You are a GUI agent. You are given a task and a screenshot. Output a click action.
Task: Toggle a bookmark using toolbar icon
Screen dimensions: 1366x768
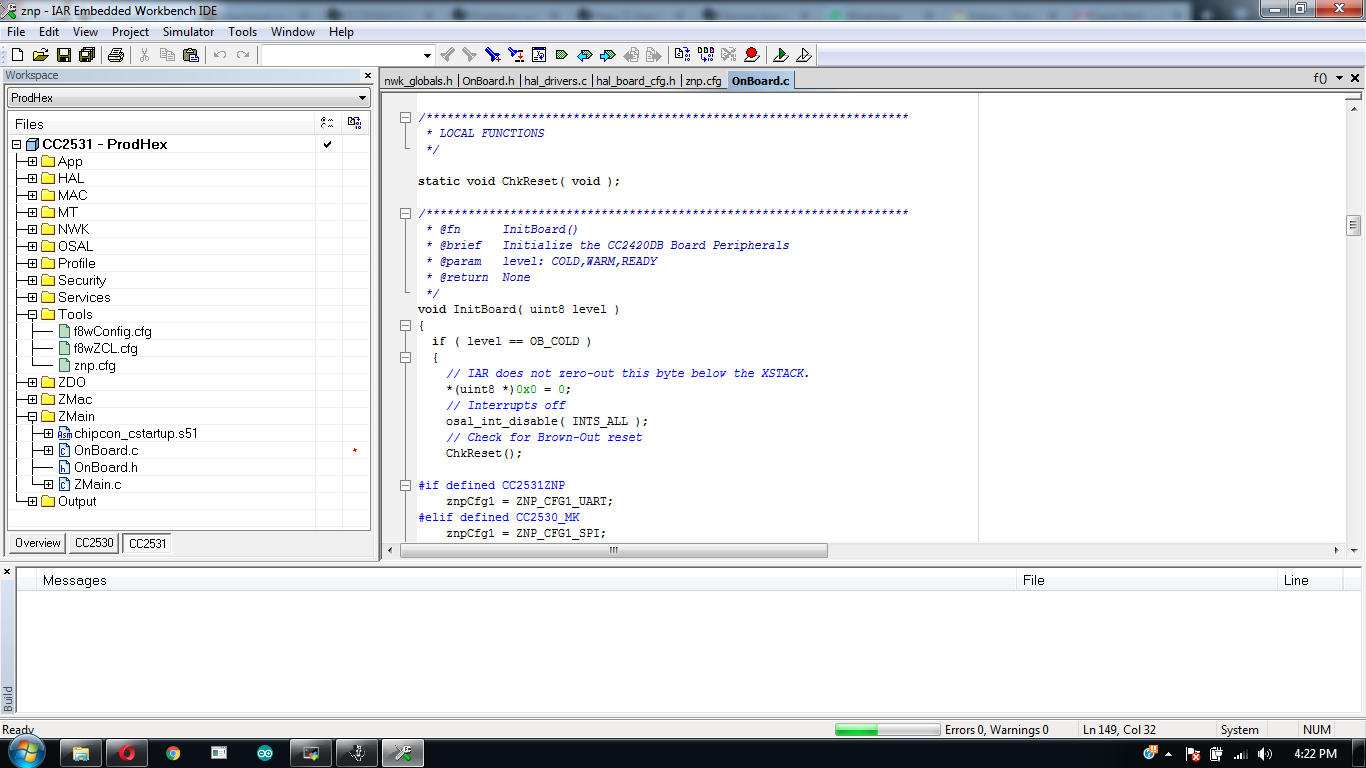[x=562, y=55]
